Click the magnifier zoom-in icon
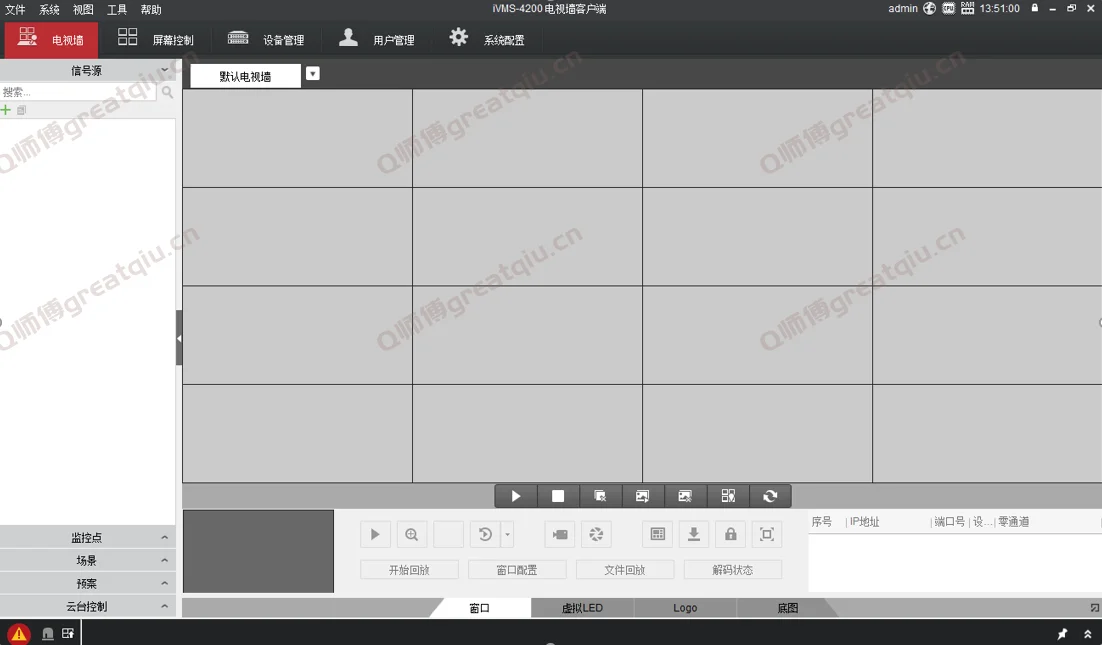Screen dimensions: 1102x645 (411, 535)
